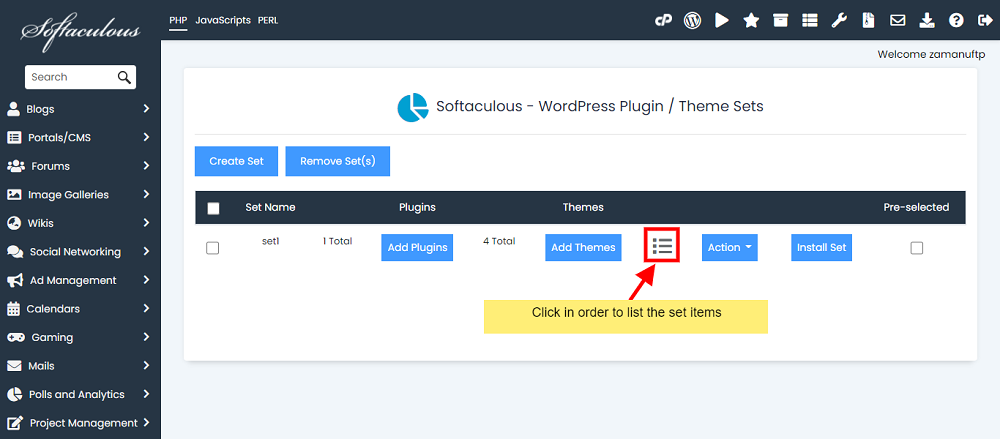Check the select-all checkbox in table header
Viewport: 1000px width, 439px height.
214,208
